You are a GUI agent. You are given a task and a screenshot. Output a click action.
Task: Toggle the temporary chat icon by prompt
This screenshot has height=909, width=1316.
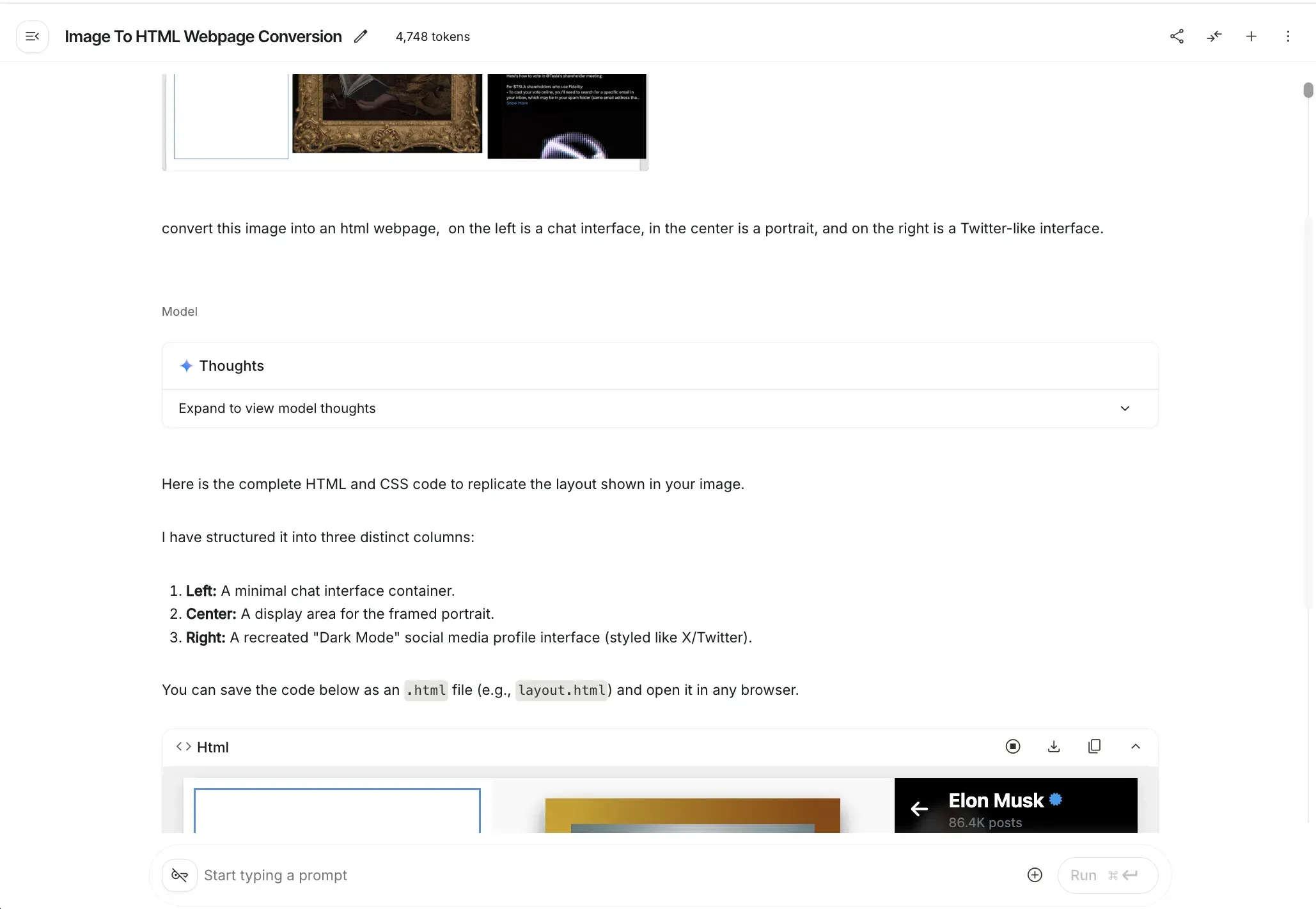pos(180,875)
